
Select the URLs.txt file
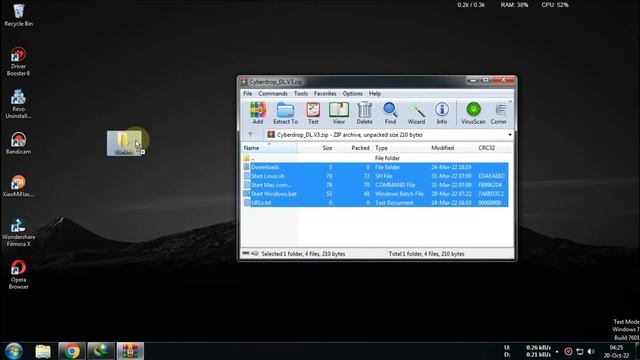pyautogui.click(x=375, y=202)
